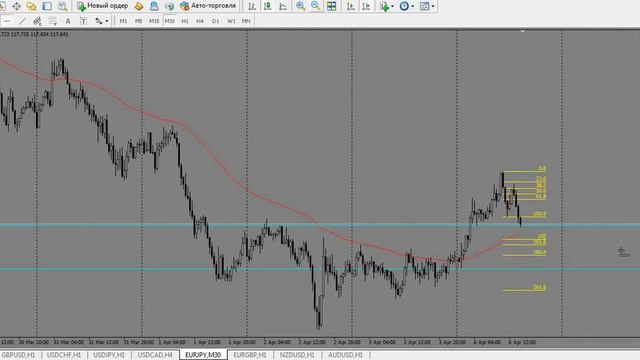Click the signals globe icon
This screenshot has height=360, width=640.
click(x=169, y=6)
